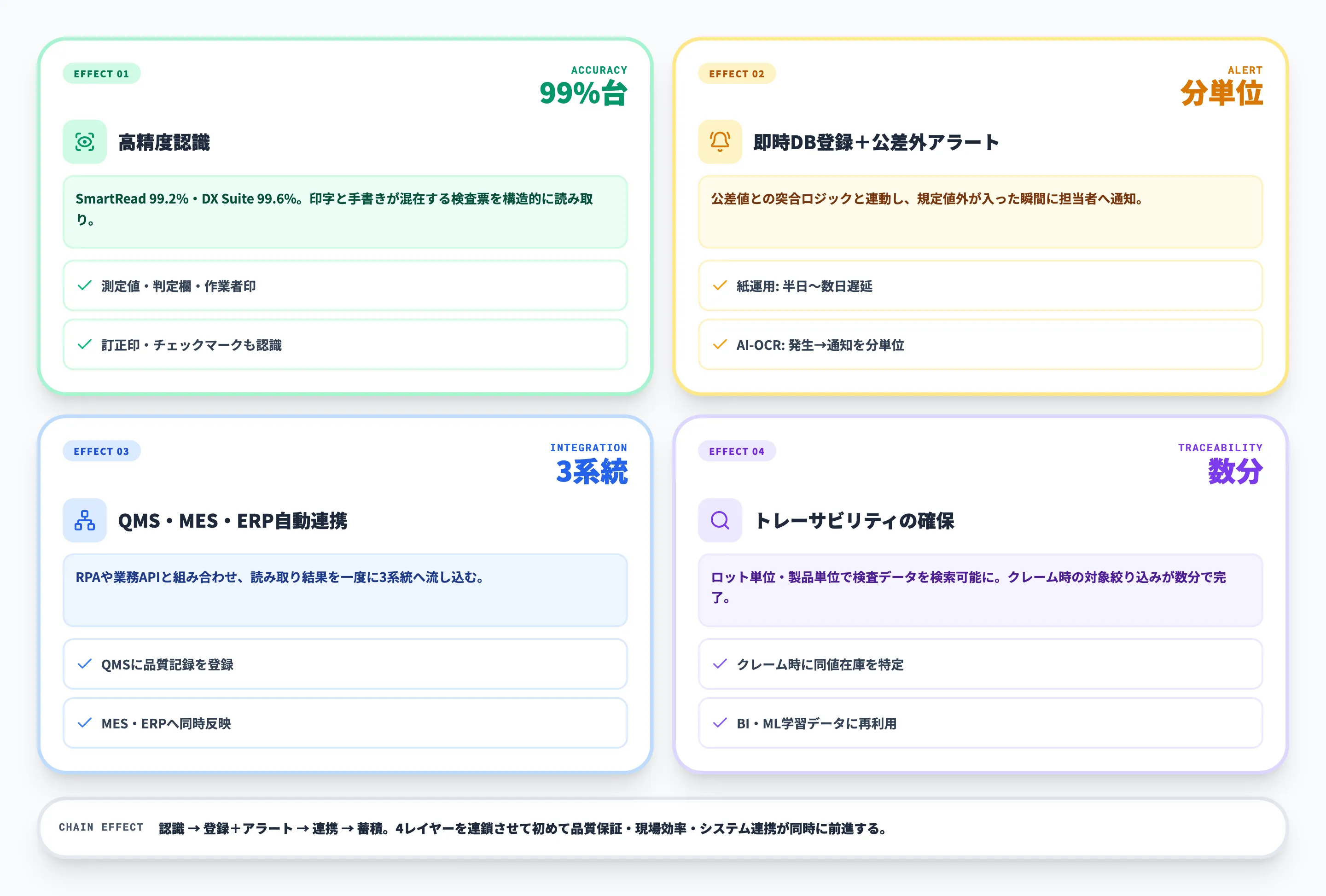Click the orange checkmark beside 紙運用: 半日〜数日遅延
The width and height of the screenshot is (1326, 896).
point(720,286)
